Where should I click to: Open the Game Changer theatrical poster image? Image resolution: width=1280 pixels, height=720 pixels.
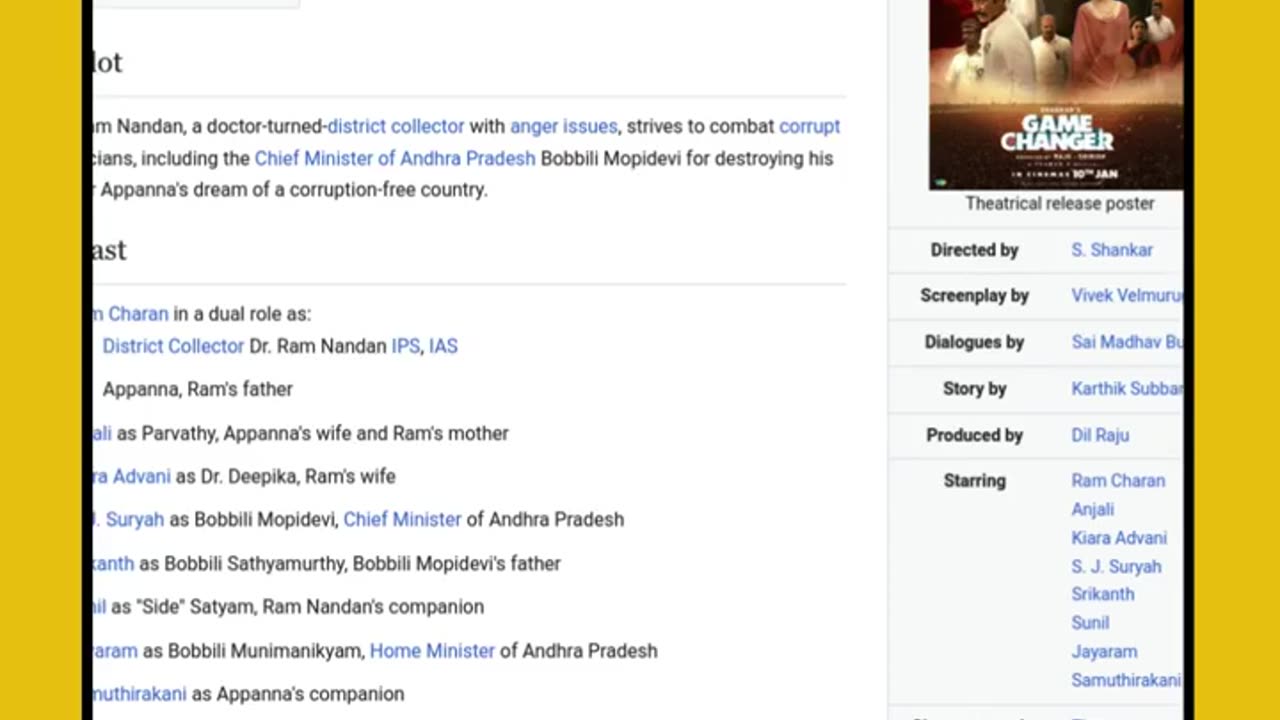tap(1055, 94)
